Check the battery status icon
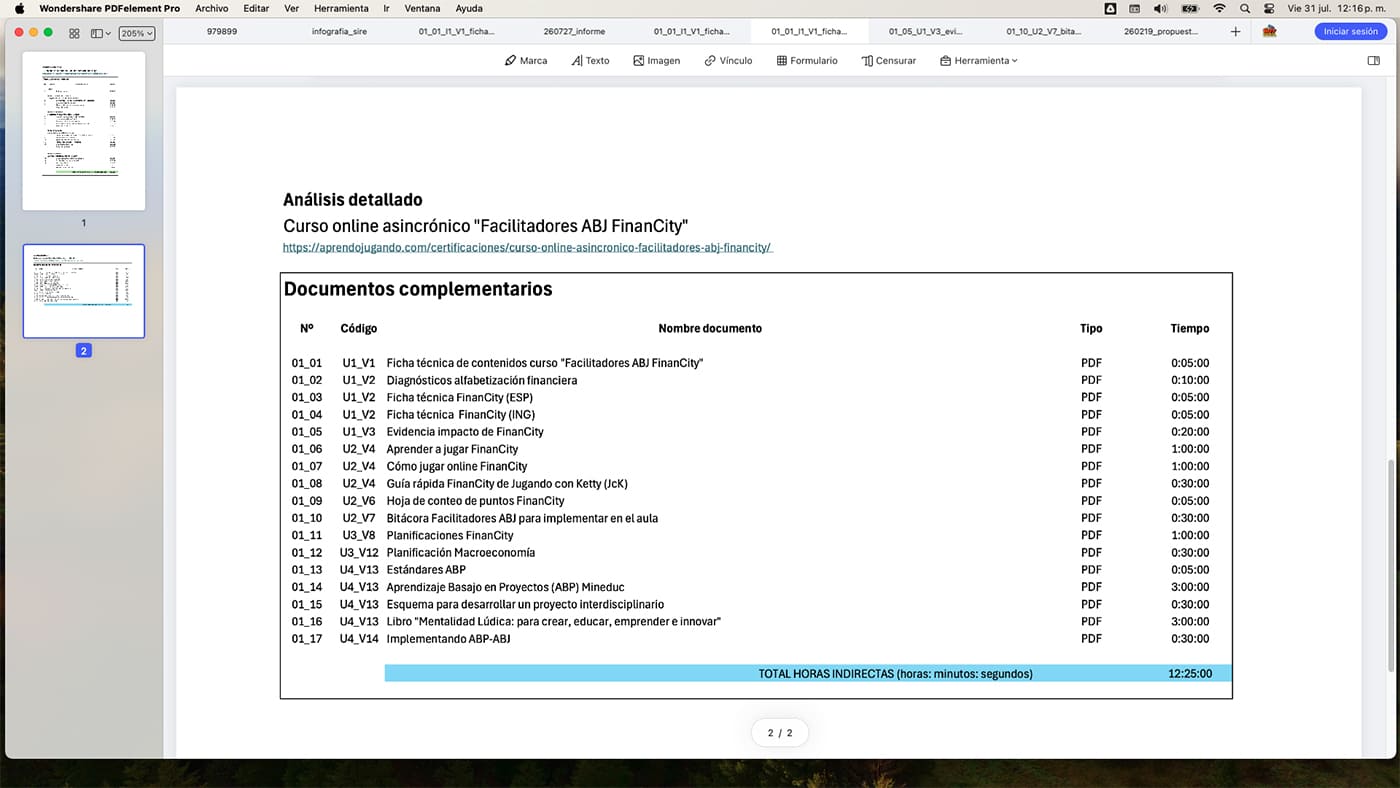The image size is (1400, 788). (x=1190, y=8)
